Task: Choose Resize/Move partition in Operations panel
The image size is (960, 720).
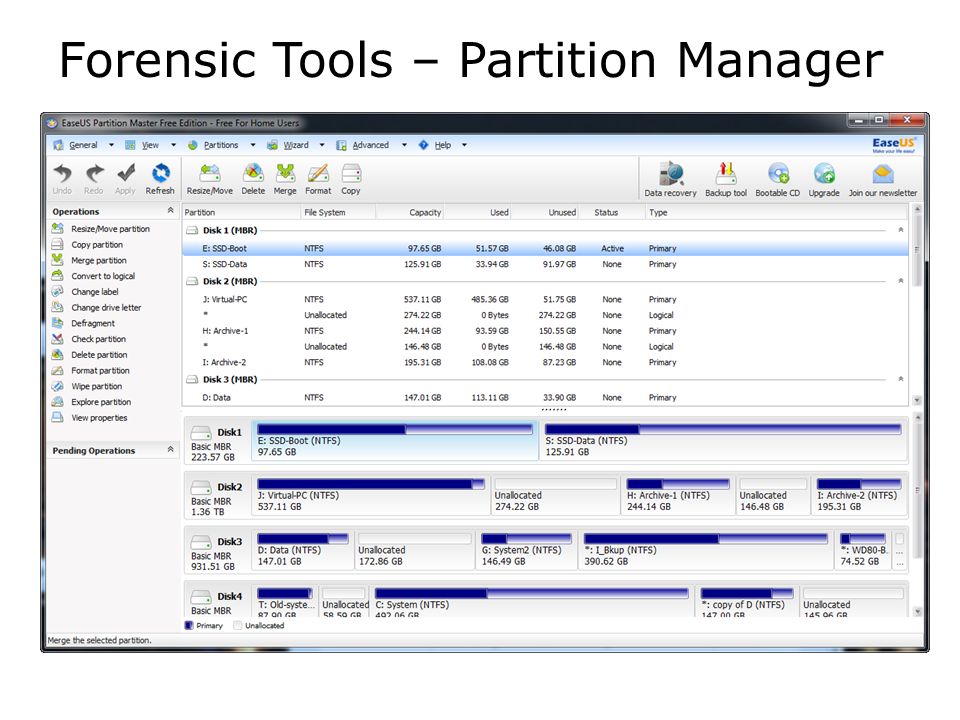Action: click(110, 229)
